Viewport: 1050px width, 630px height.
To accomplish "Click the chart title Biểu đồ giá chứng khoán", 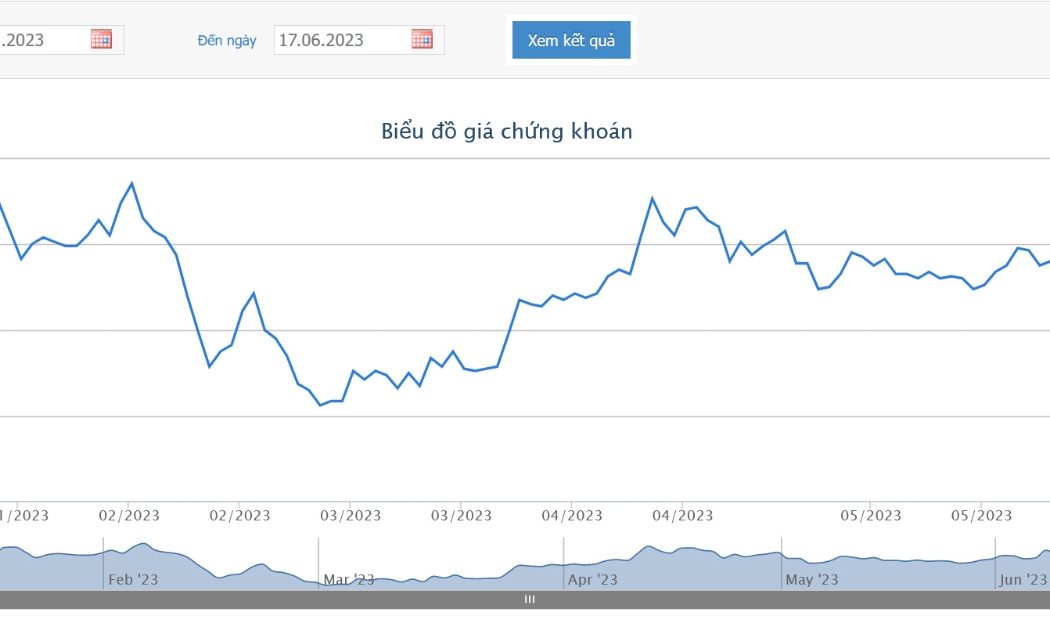I will [x=507, y=131].
